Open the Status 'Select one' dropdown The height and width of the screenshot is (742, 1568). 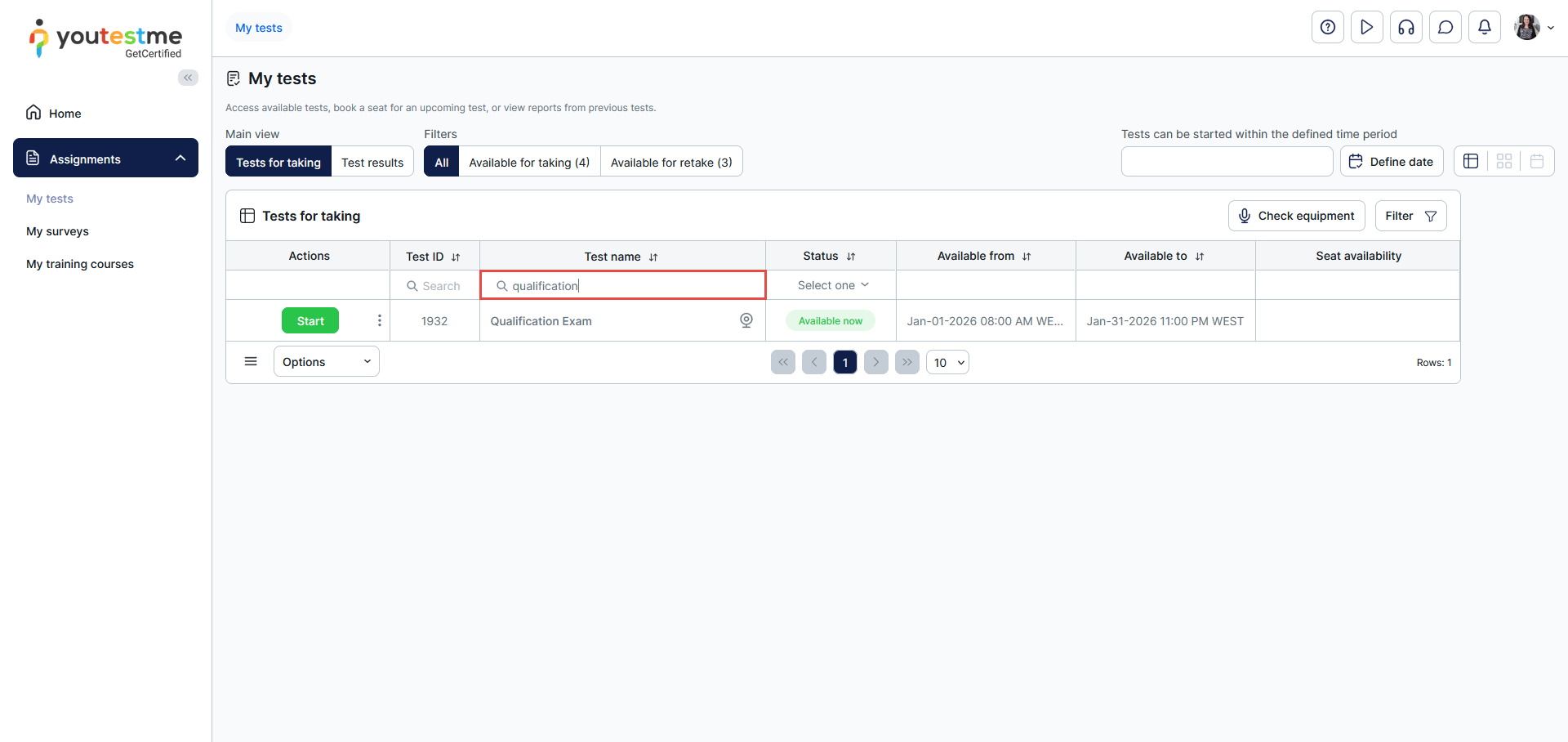(x=832, y=285)
